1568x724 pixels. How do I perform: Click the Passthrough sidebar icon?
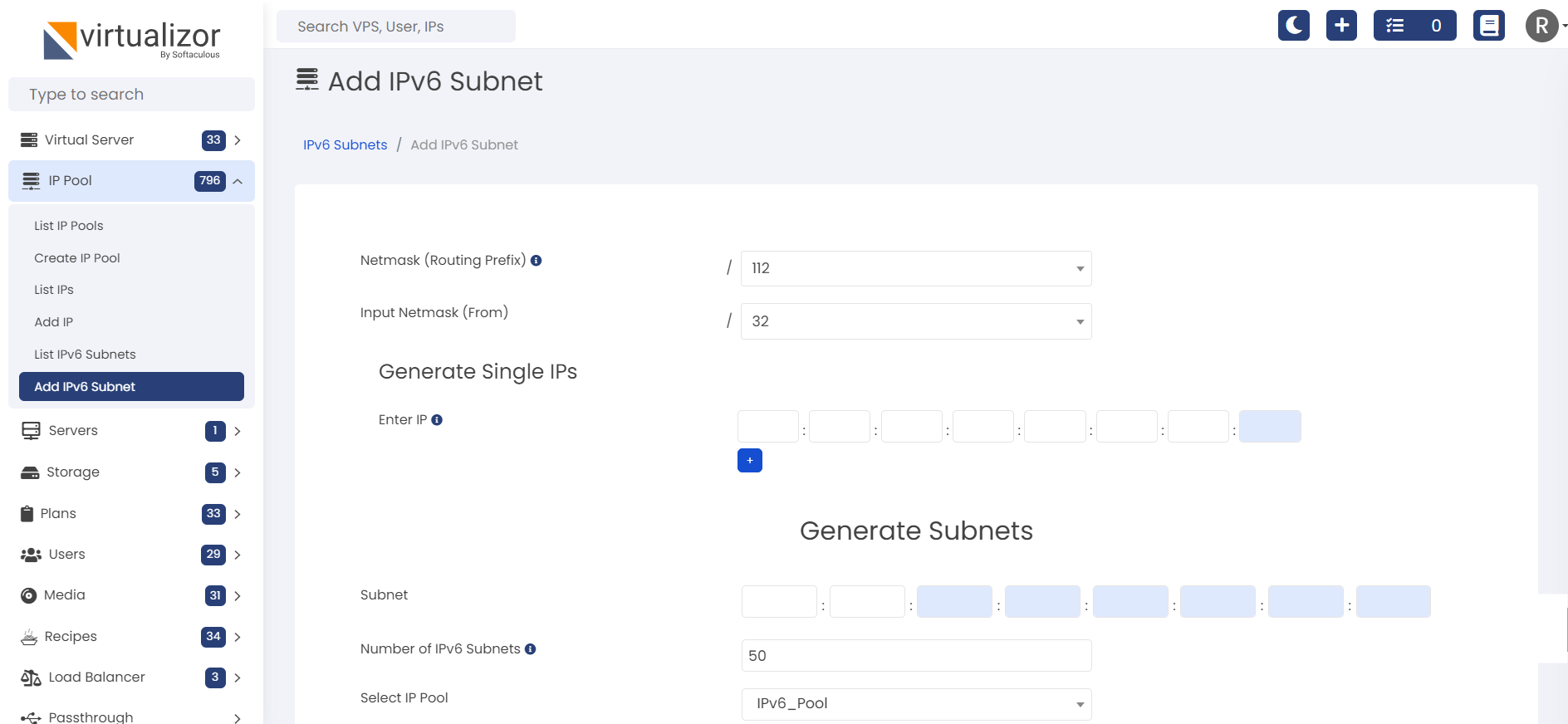[x=31, y=717]
